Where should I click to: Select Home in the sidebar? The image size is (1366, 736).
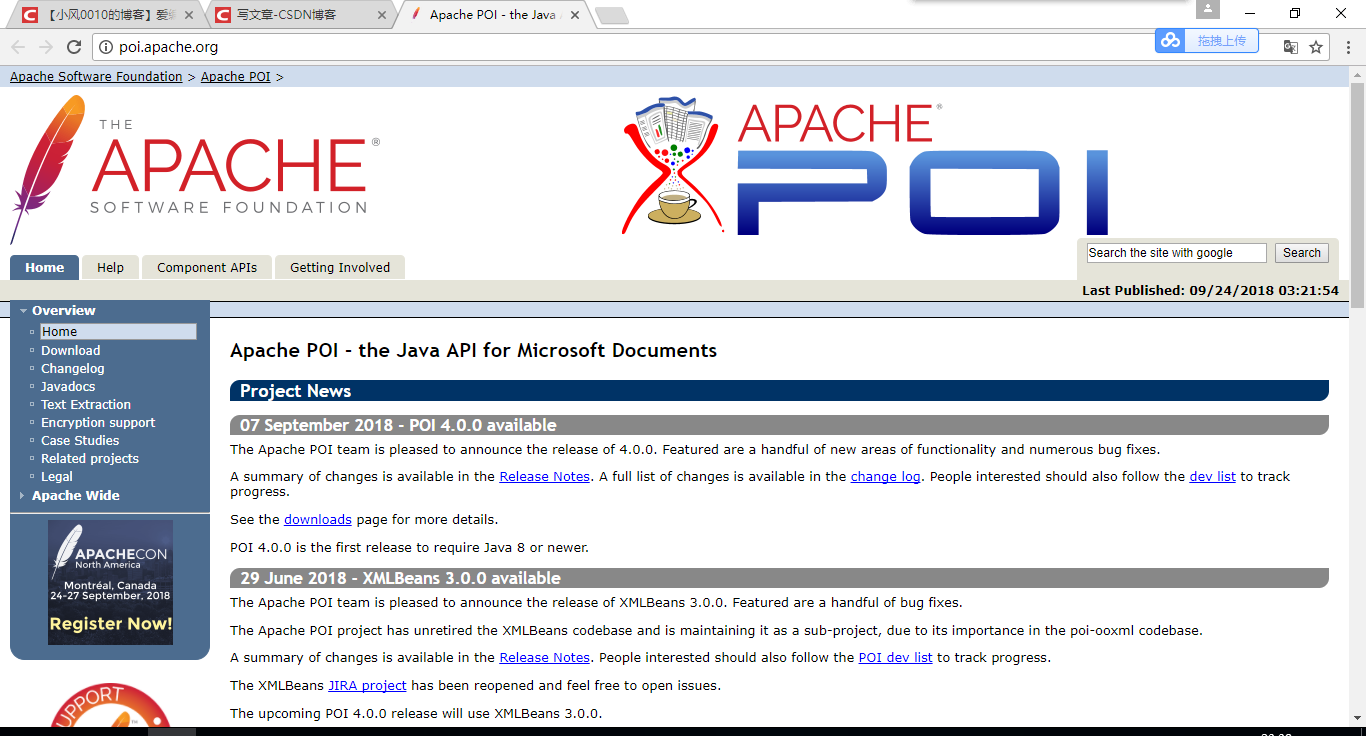click(x=118, y=331)
